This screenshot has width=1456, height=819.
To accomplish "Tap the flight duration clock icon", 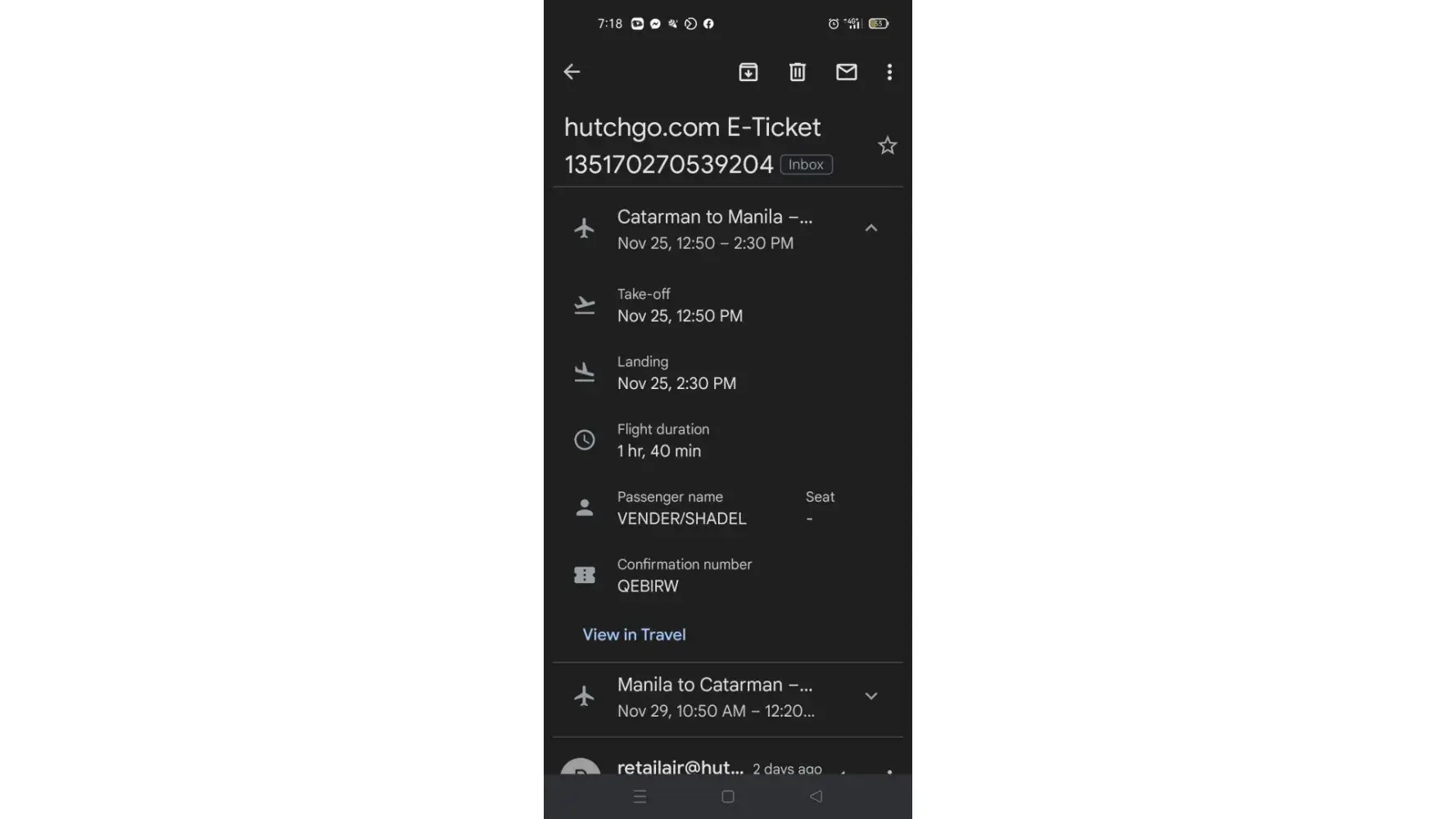I will click(585, 440).
